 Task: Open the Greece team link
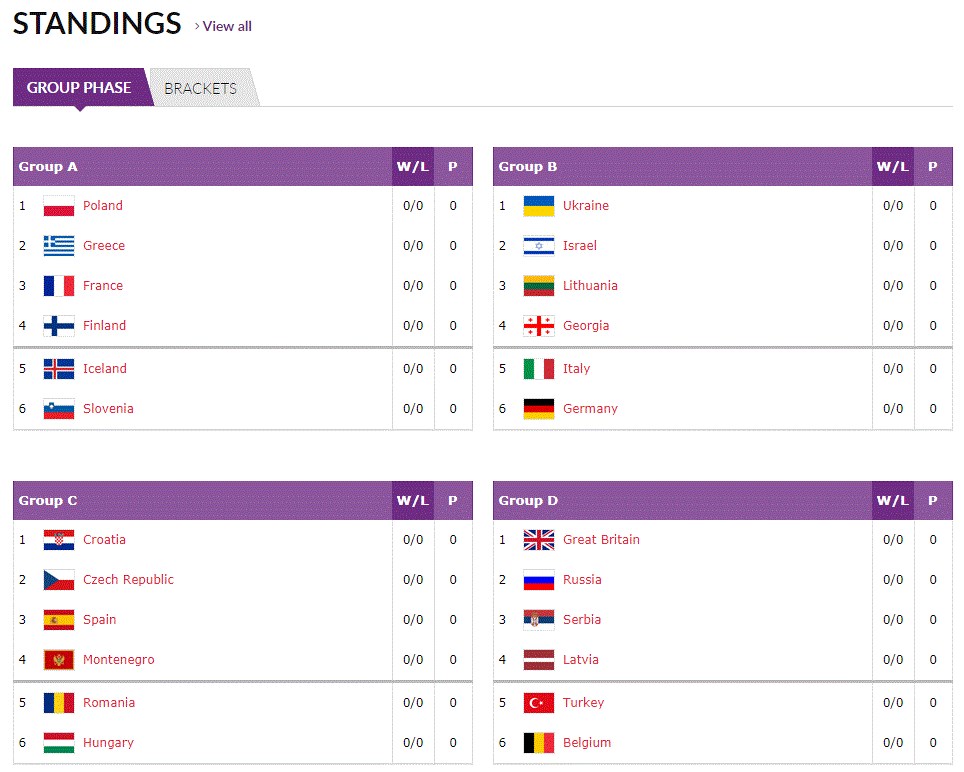pos(104,246)
